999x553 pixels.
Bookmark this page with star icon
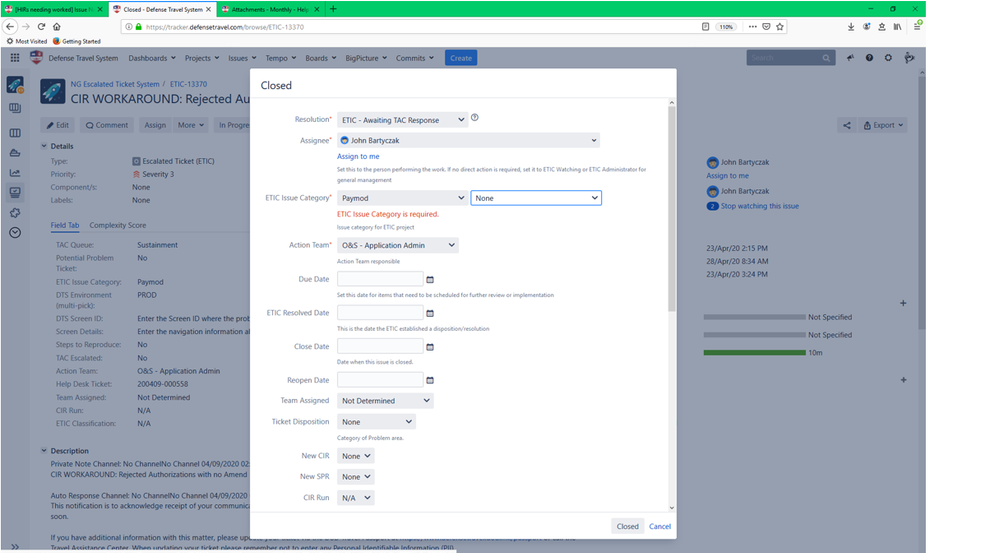click(x=780, y=27)
